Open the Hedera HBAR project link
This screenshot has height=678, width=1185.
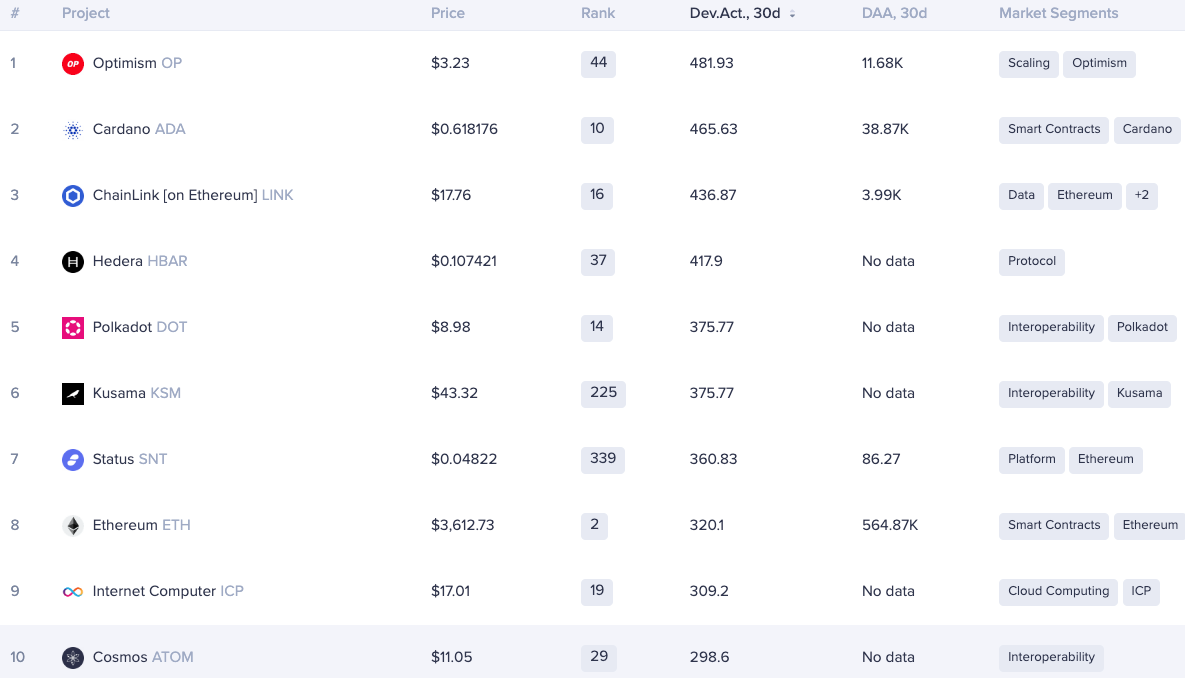tap(140, 261)
